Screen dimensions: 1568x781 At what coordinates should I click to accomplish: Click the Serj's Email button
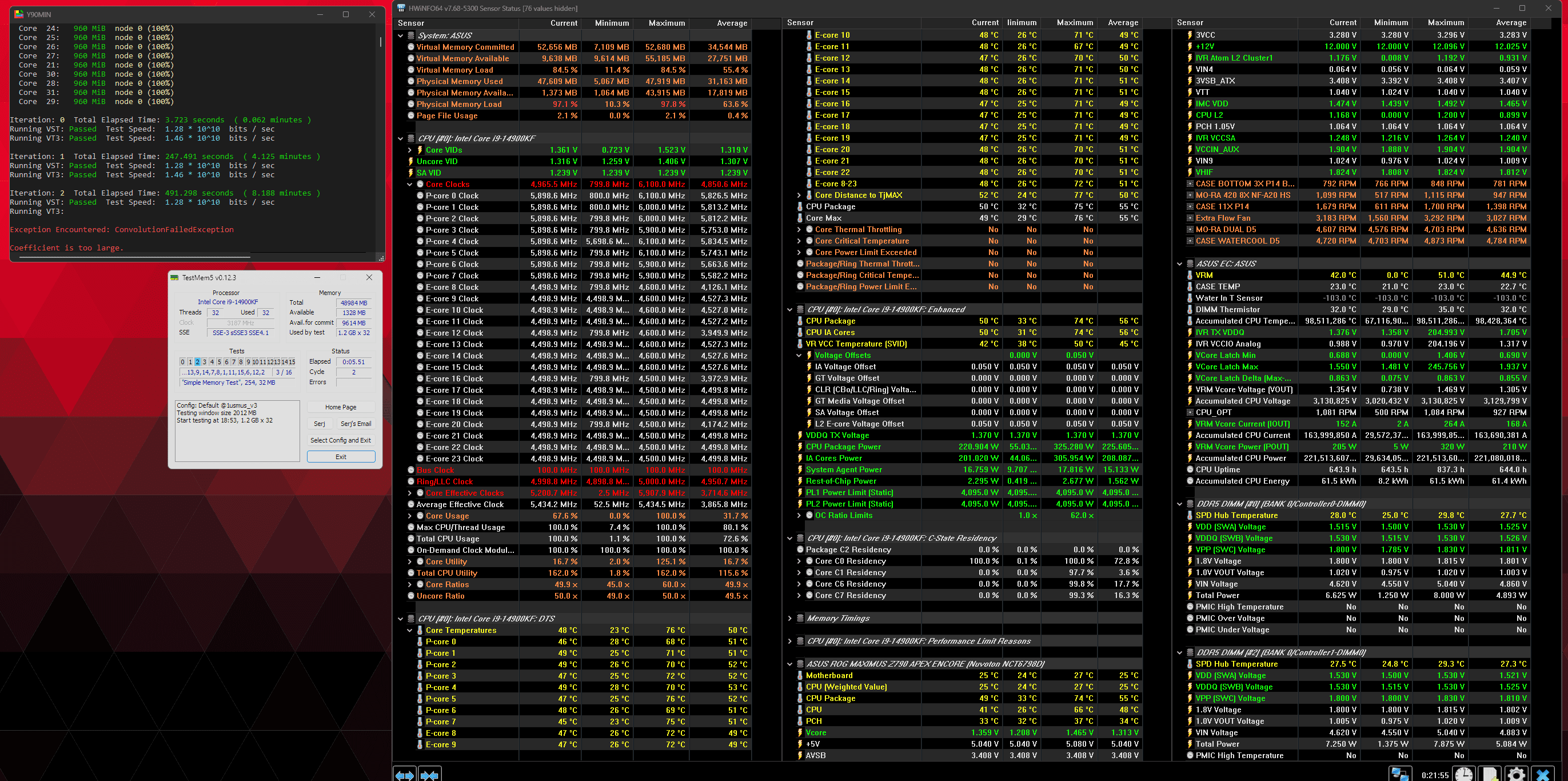pos(356,424)
